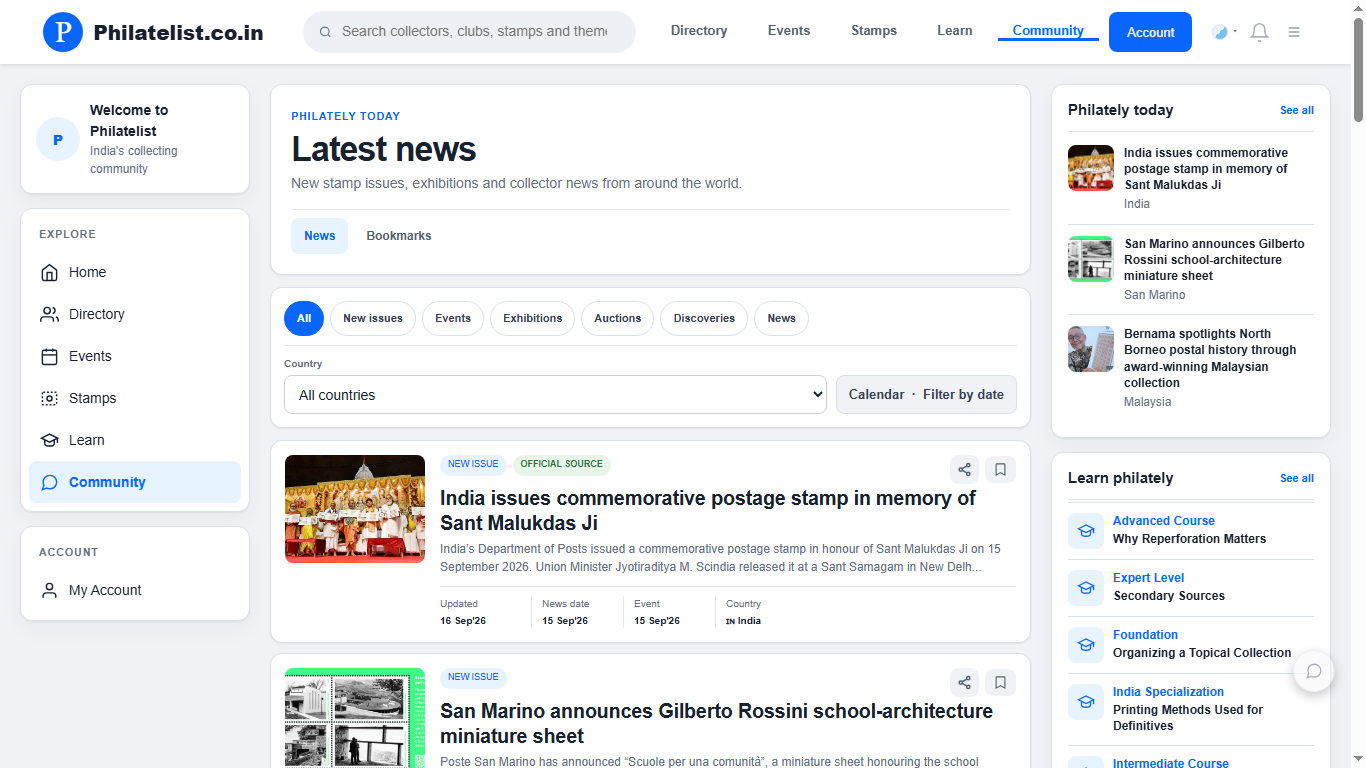Viewport: 1366px width, 768px height.
Task: Click the Sant Malukdas Ji article thumbnail
Action: (355, 509)
